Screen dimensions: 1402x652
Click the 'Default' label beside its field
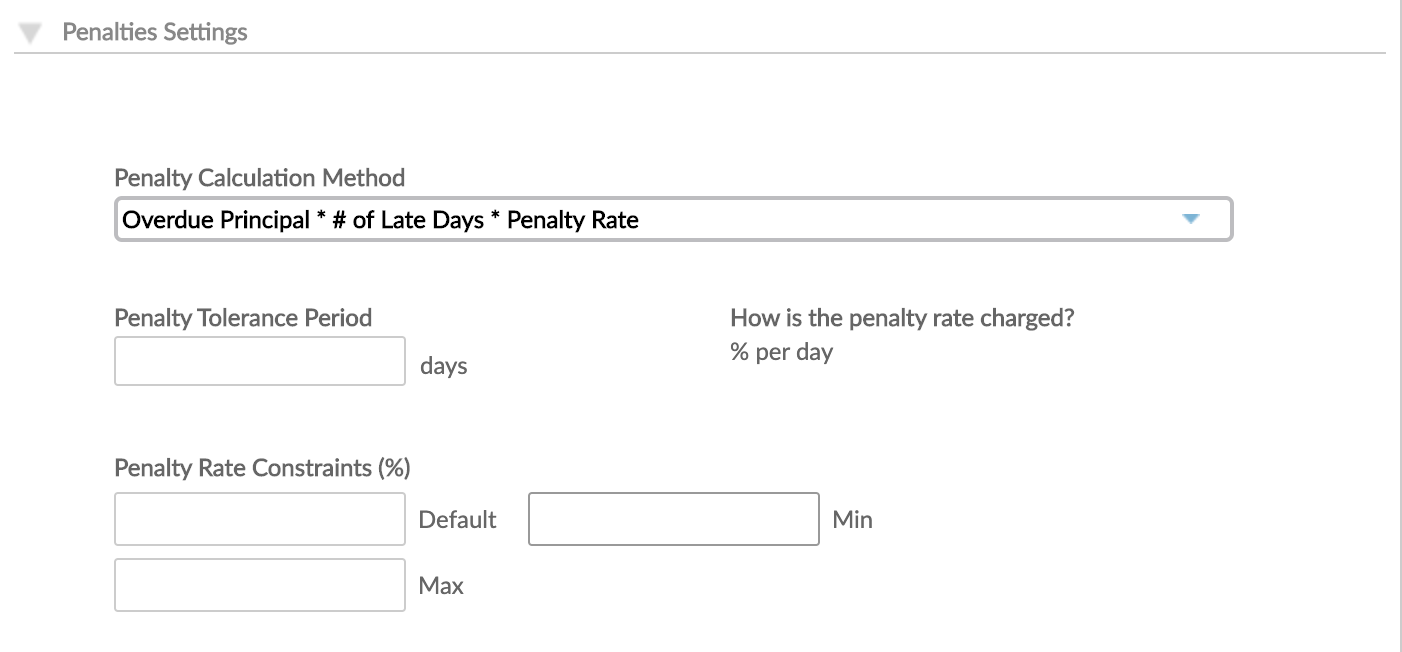coord(457,519)
